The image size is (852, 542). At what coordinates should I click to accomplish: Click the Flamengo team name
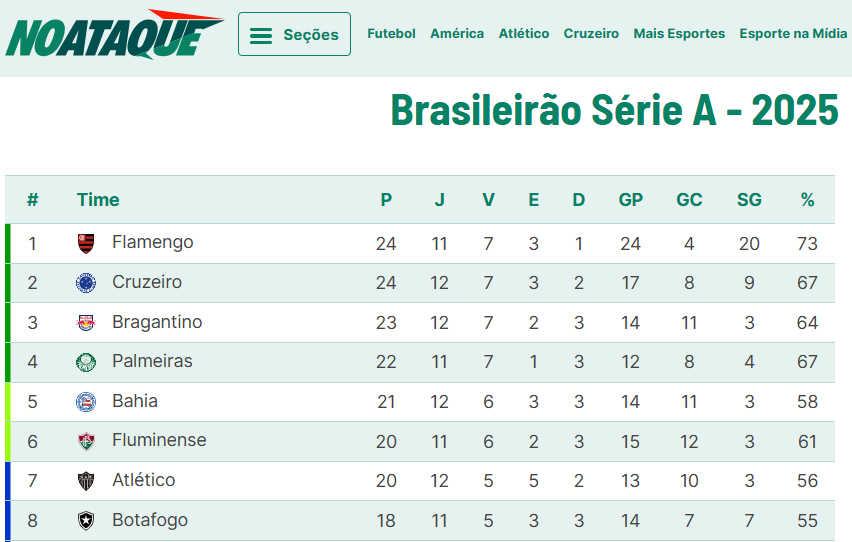point(152,243)
